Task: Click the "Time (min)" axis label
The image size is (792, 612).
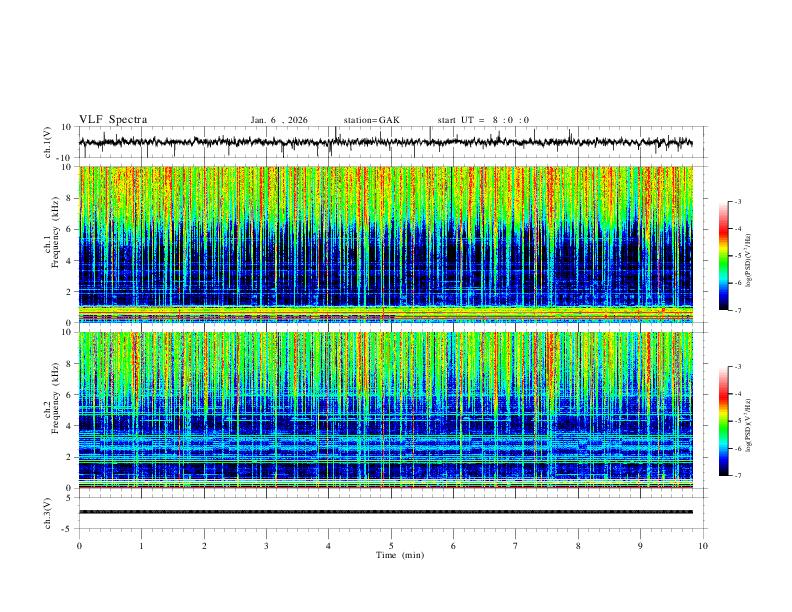Action: (x=400, y=555)
